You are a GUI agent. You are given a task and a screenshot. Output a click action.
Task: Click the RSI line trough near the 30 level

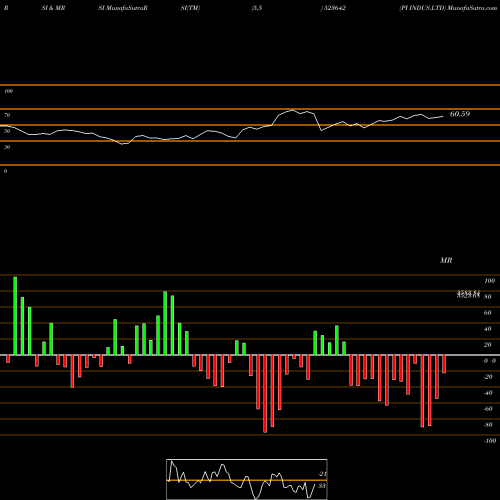123,144
